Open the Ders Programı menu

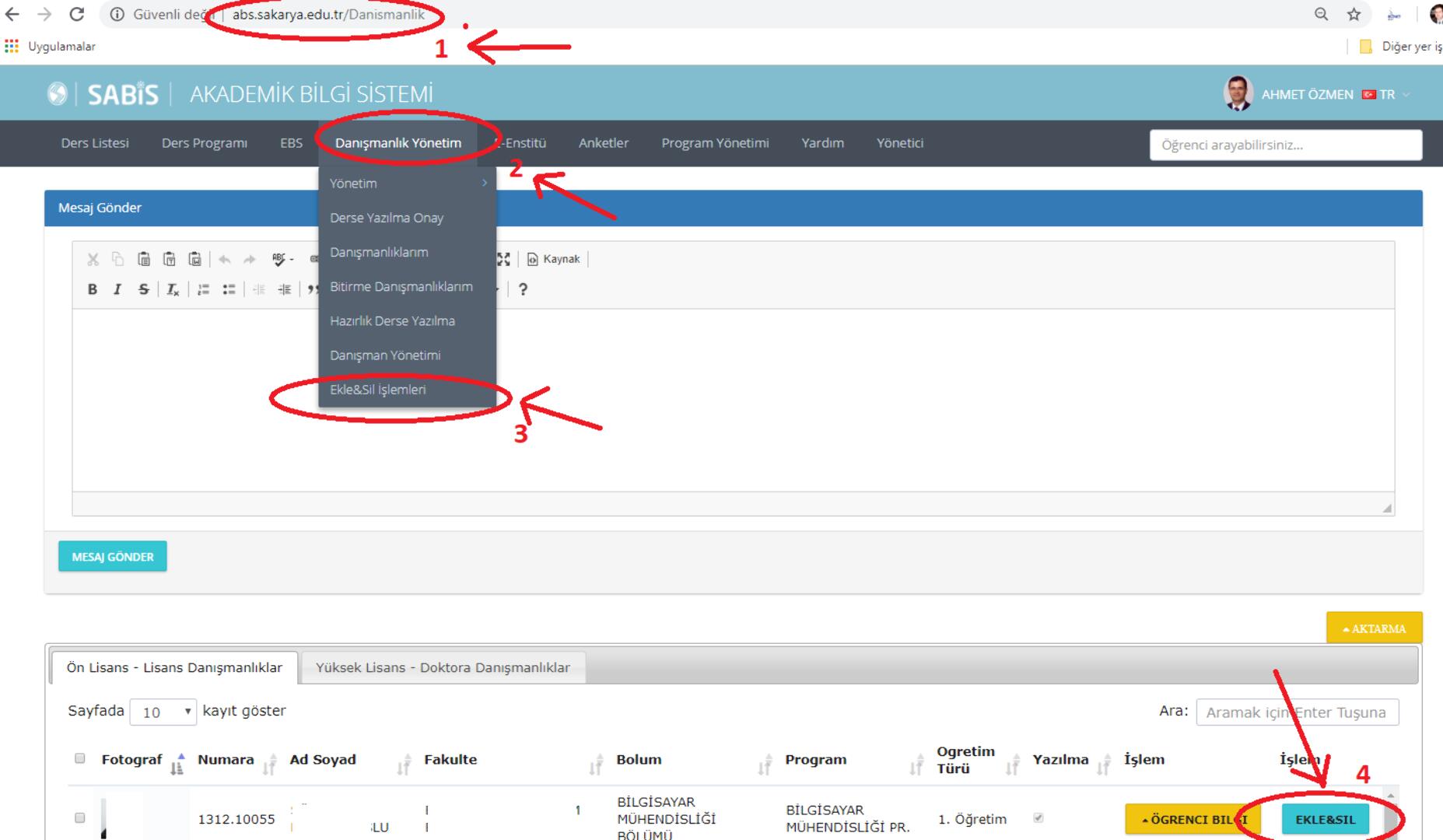[205, 143]
